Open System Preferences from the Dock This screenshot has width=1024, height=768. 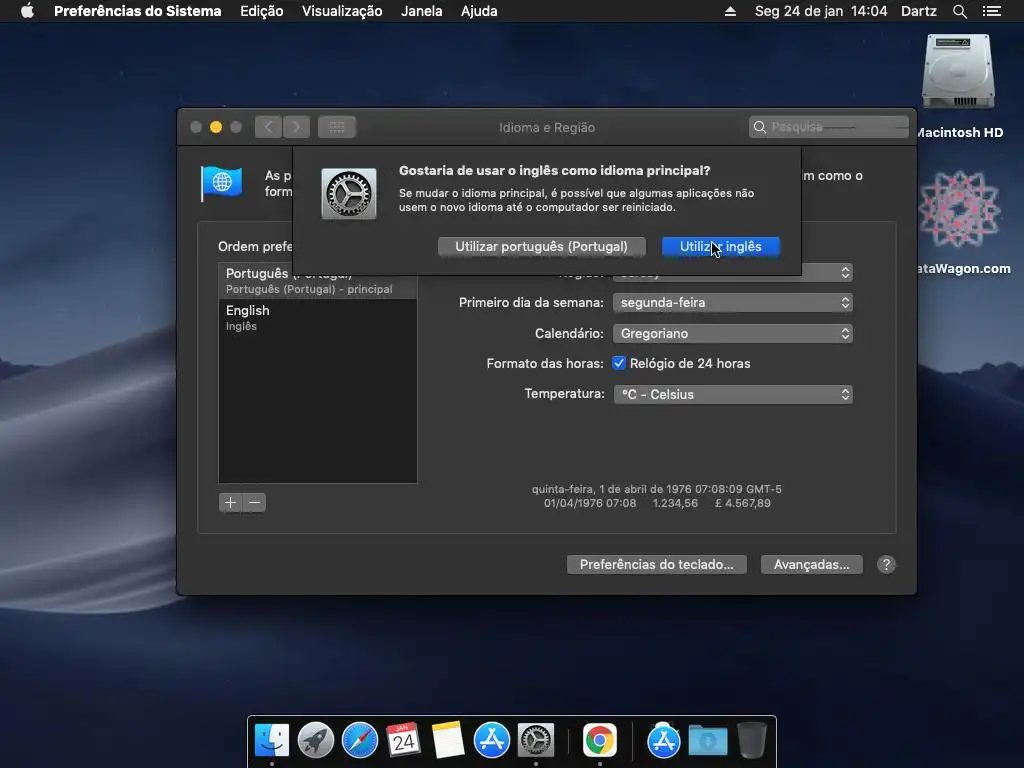536,740
